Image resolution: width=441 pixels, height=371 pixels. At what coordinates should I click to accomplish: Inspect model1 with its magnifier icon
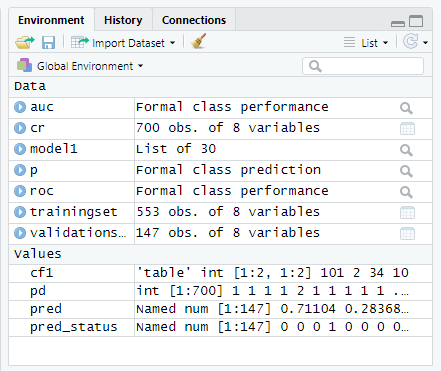tap(406, 150)
